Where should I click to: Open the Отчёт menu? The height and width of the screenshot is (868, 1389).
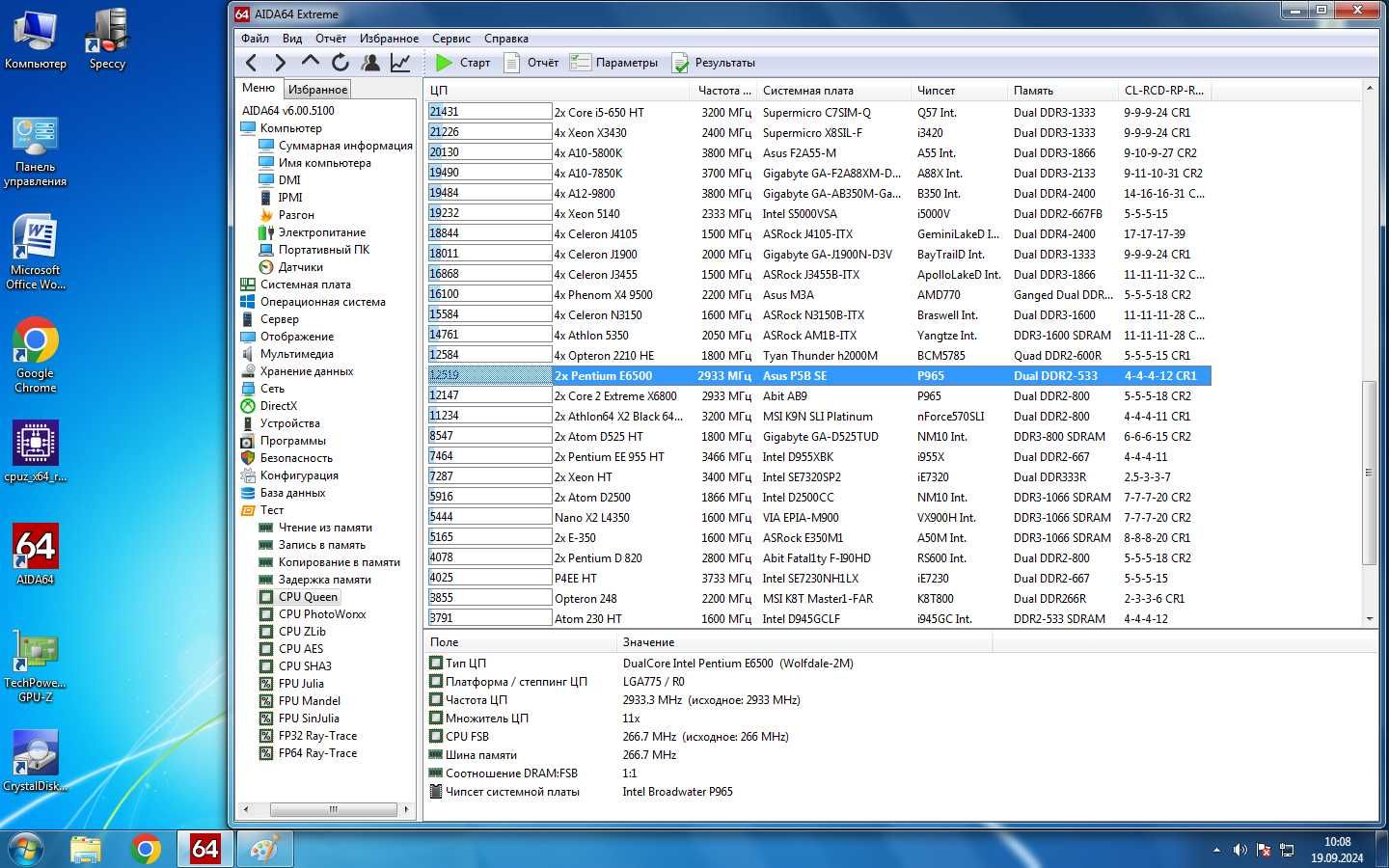point(331,39)
